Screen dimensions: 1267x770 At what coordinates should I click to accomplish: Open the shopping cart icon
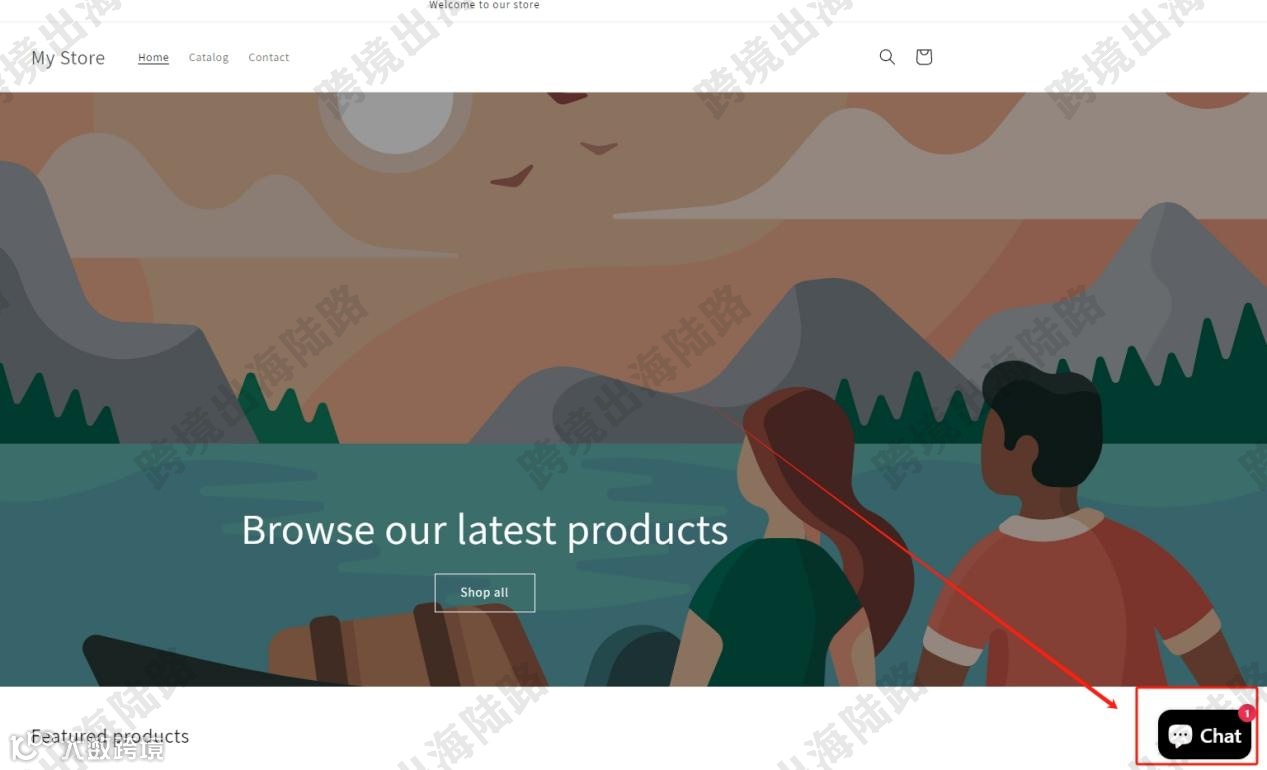tap(924, 57)
